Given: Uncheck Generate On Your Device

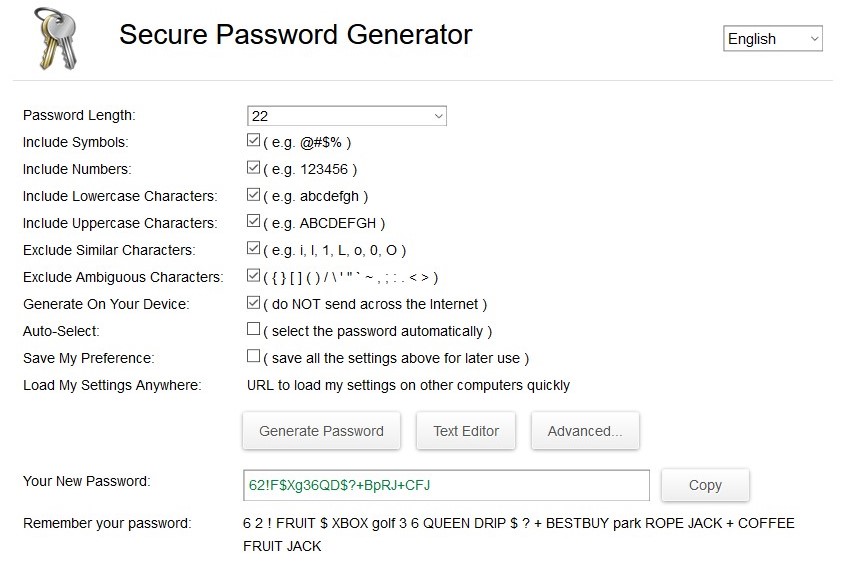Looking at the screenshot, I should (x=253, y=302).
